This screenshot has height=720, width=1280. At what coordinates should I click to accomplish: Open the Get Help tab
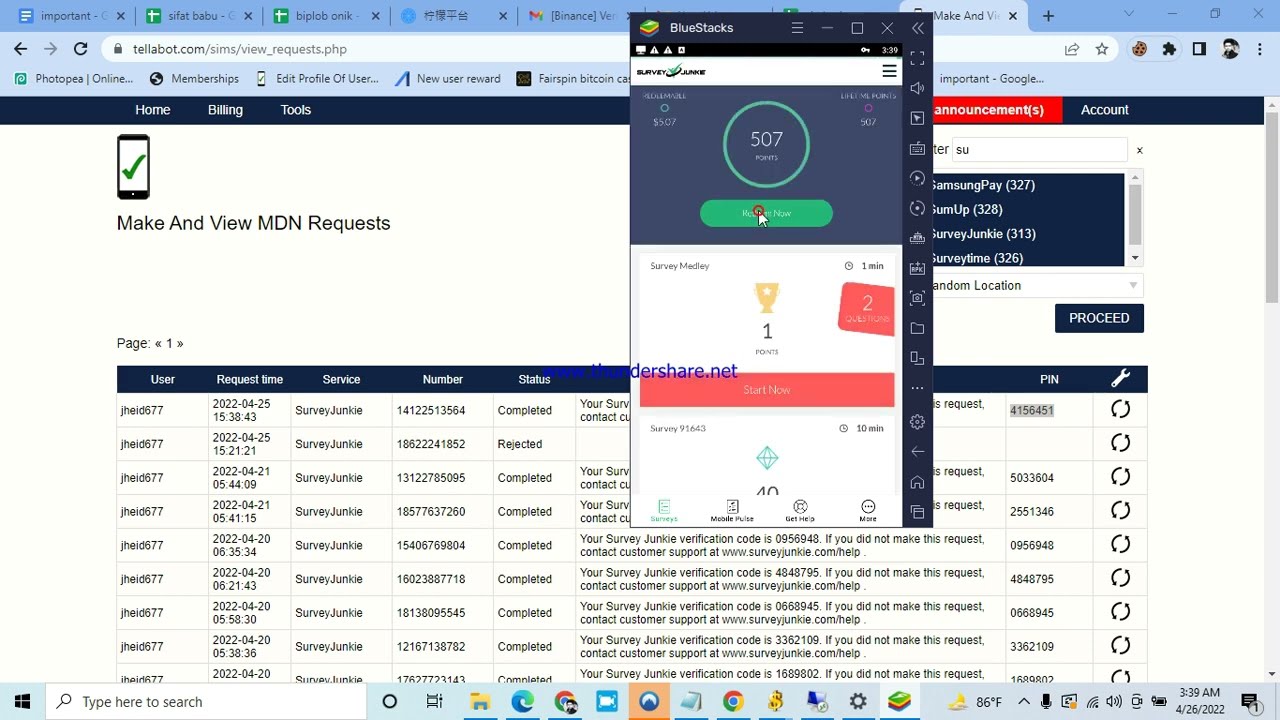[800, 511]
